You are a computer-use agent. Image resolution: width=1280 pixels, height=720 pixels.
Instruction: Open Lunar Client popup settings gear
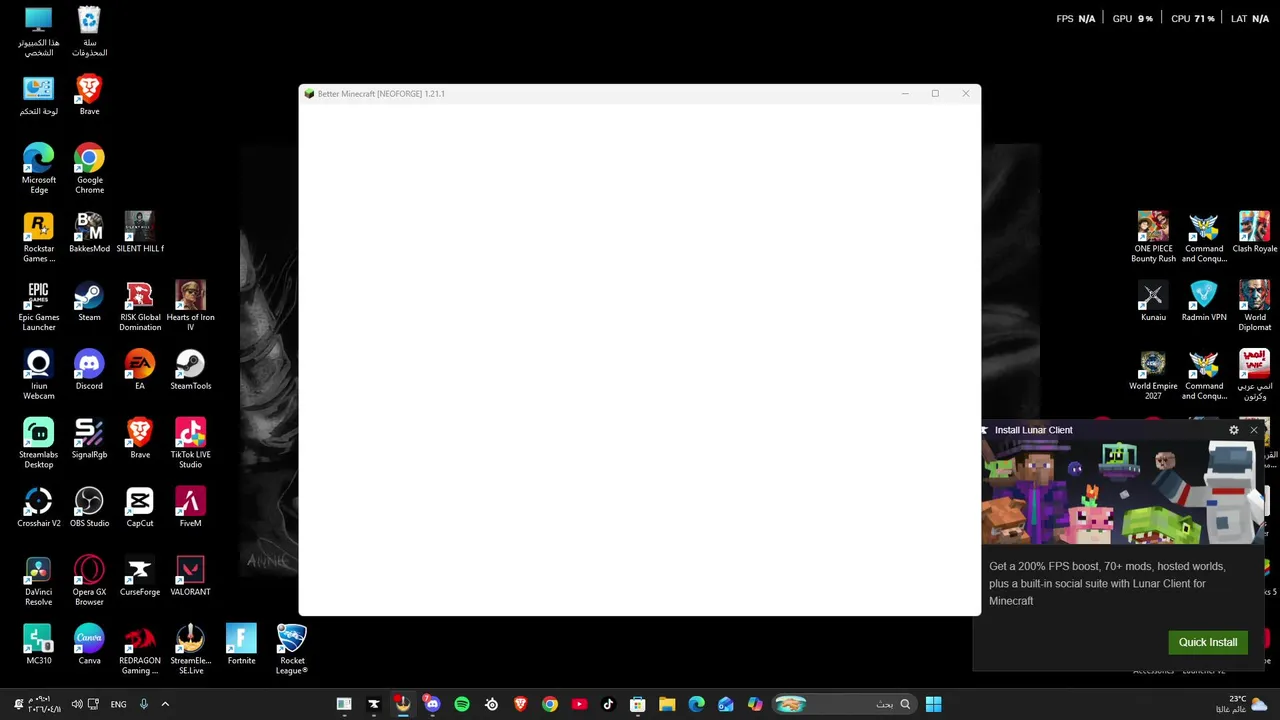point(1234,430)
